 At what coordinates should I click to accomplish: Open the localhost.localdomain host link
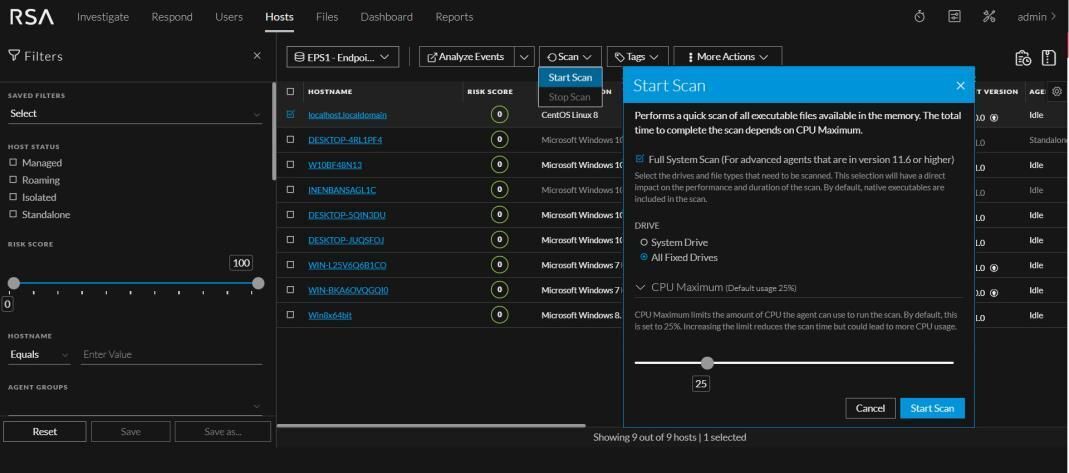click(x=347, y=115)
